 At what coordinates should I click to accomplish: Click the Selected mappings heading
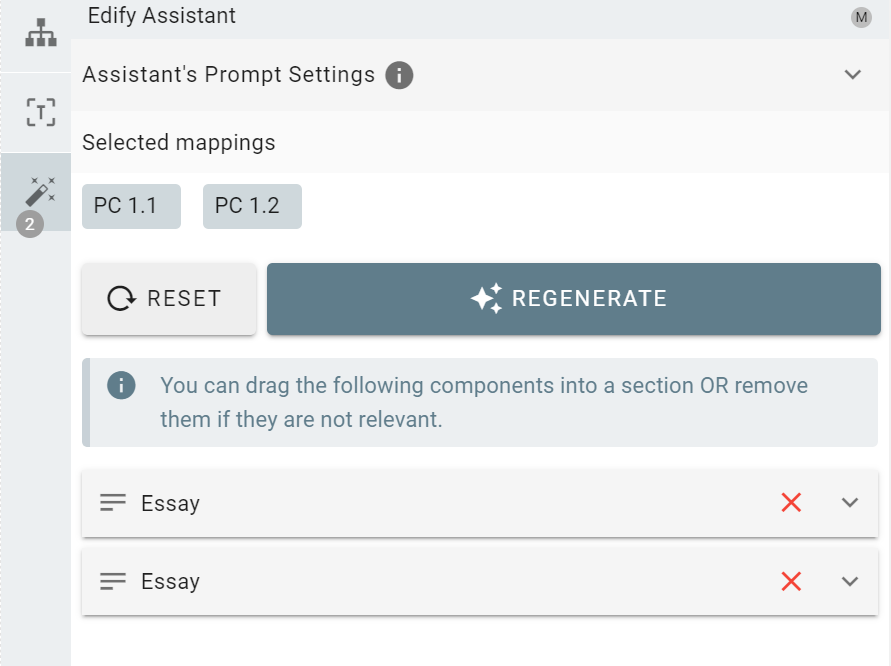pos(178,142)
